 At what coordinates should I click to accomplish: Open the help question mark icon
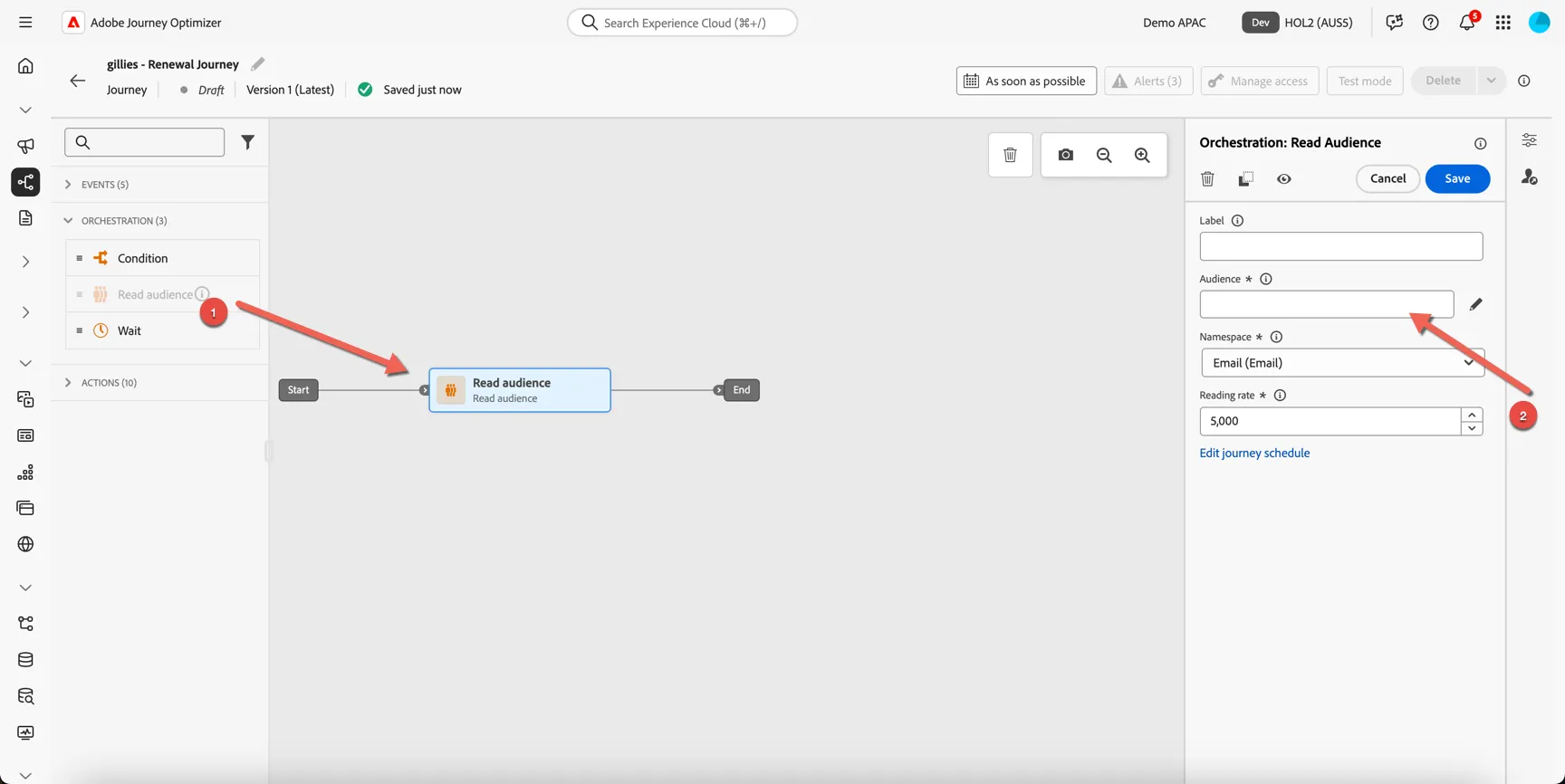[1430, 23]
